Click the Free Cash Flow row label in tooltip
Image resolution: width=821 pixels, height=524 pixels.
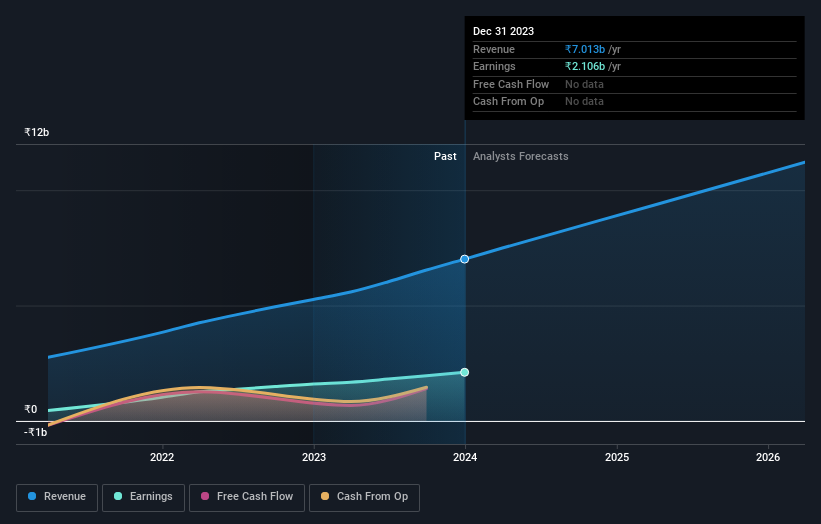tap(511, 84)
